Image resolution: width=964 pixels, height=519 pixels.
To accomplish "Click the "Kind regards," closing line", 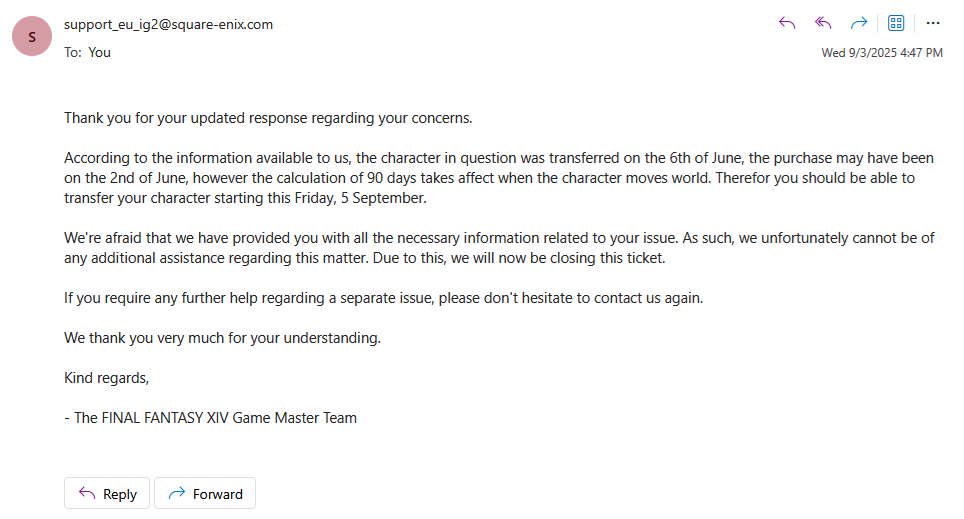I will [x=107, y=378].
